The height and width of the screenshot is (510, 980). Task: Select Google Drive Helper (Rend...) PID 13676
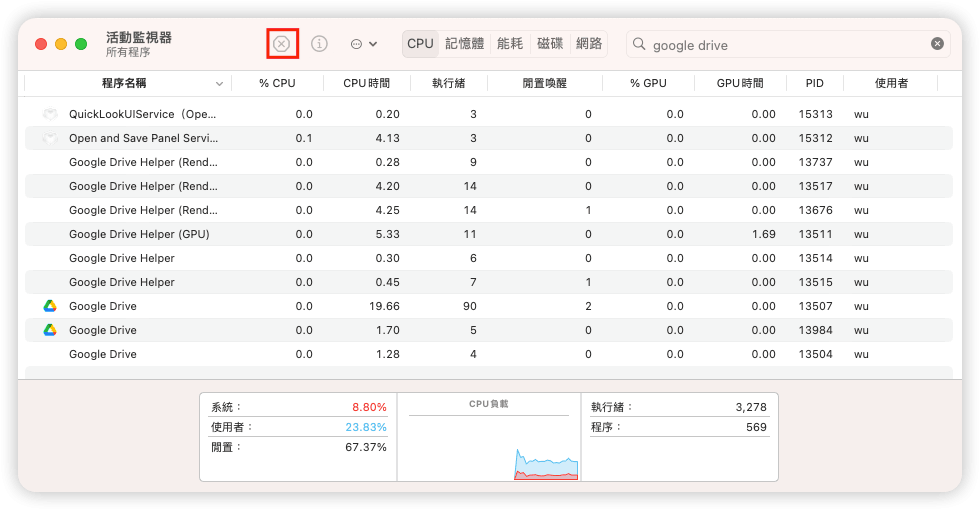[x=489, y=211]
